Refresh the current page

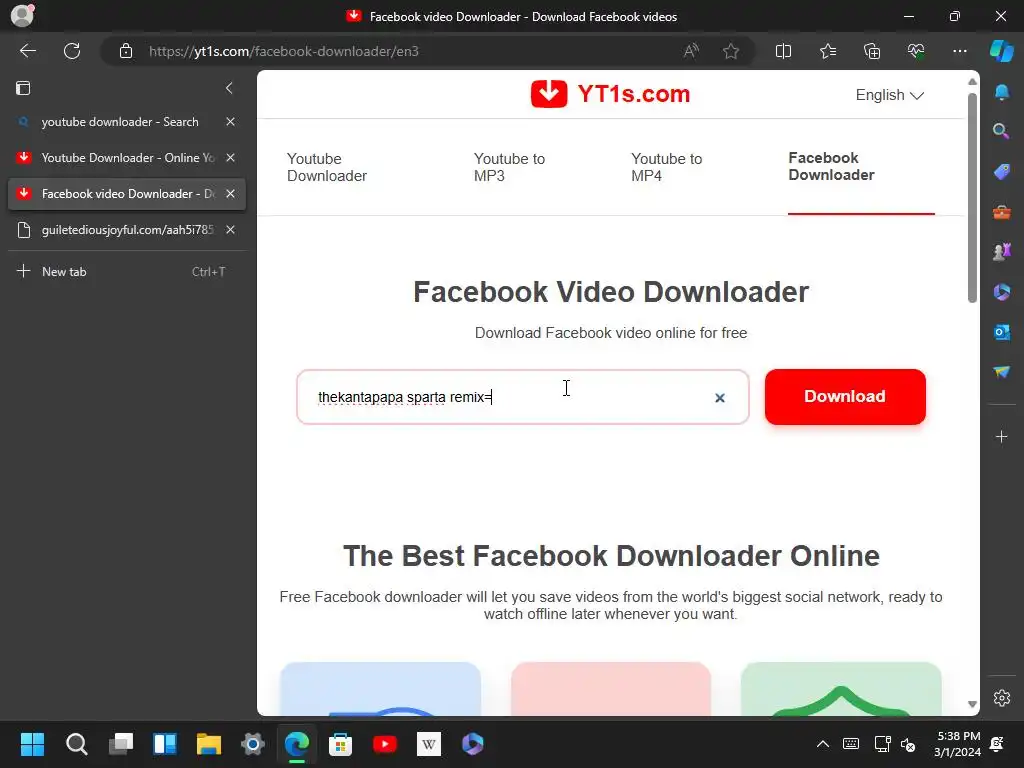72,51
